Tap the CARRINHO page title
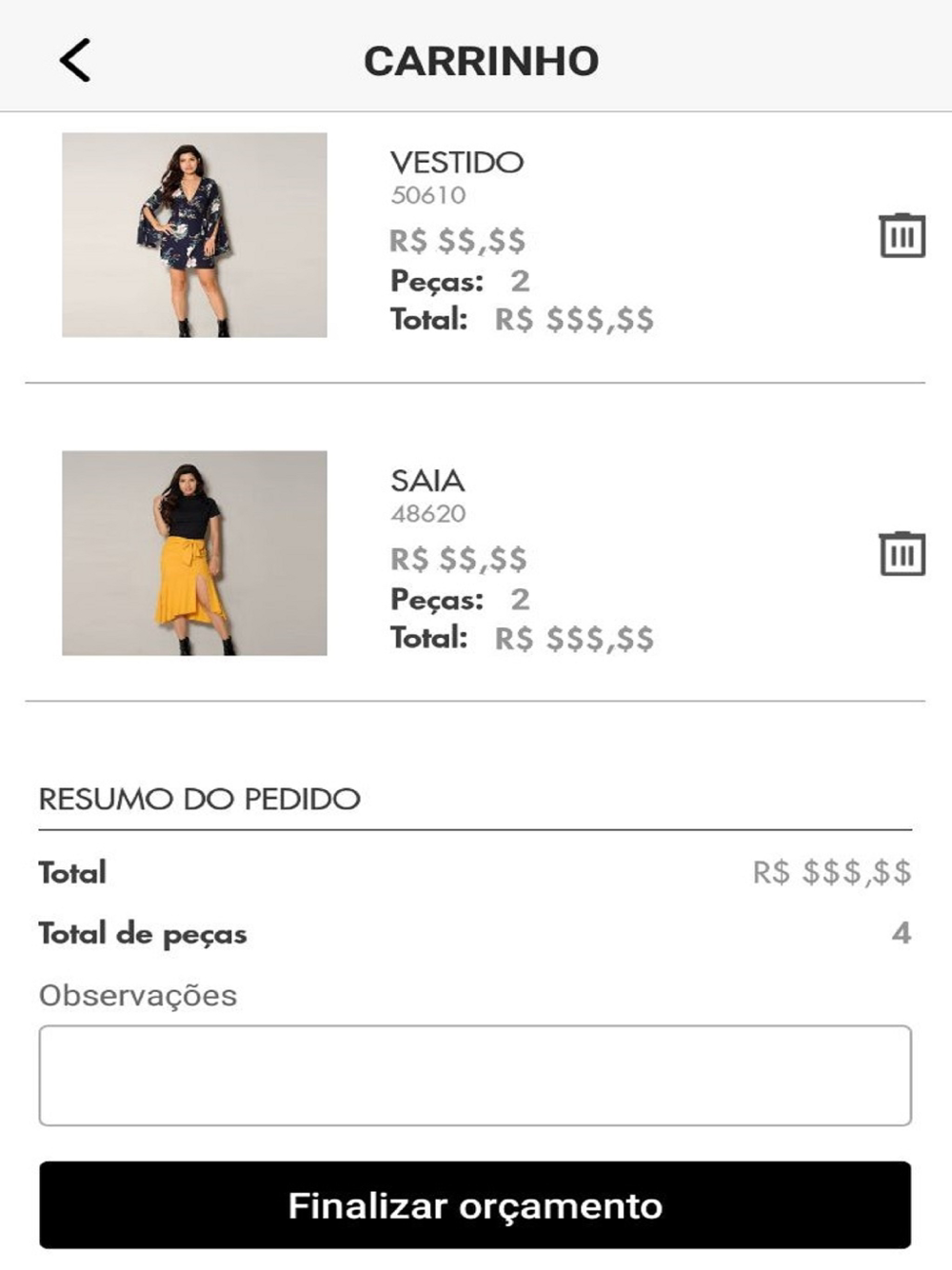 coord(481,61)
